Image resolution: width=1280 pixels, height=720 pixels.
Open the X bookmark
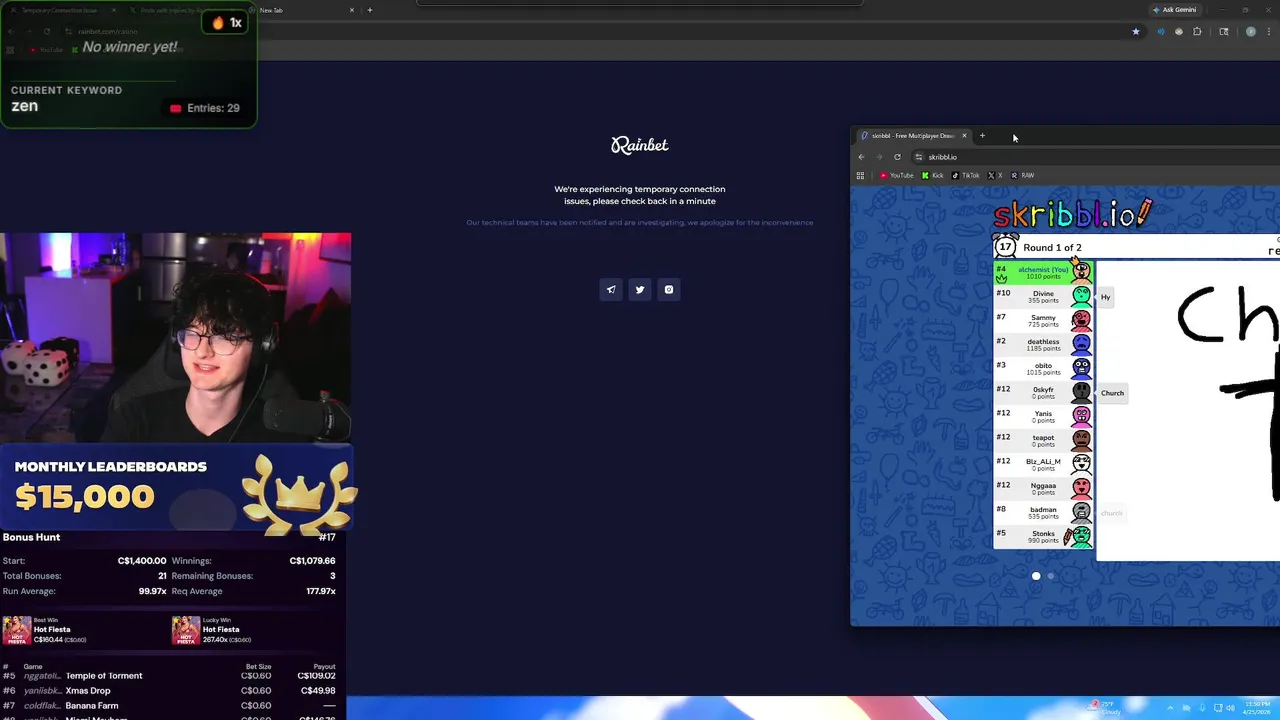point(995,175)
